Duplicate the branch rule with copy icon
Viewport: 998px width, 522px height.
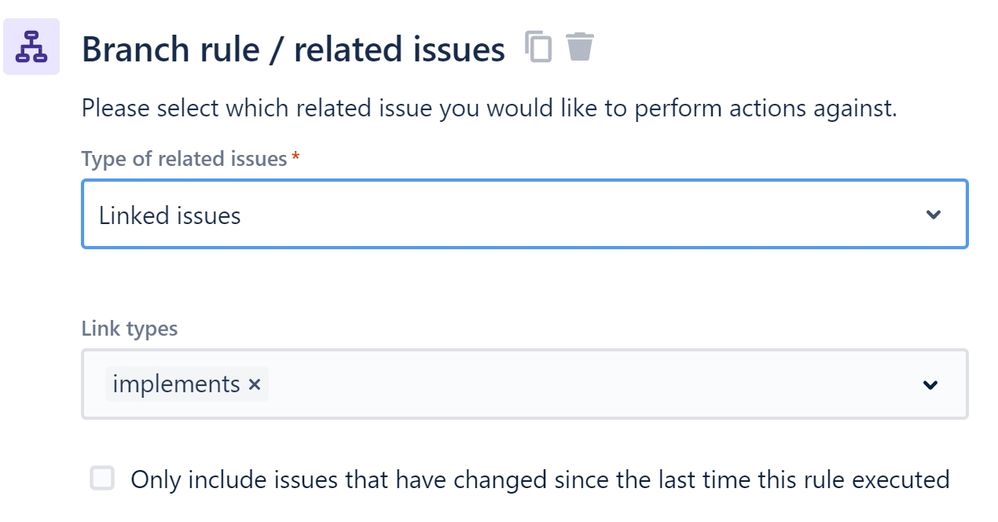coord(539,46)
